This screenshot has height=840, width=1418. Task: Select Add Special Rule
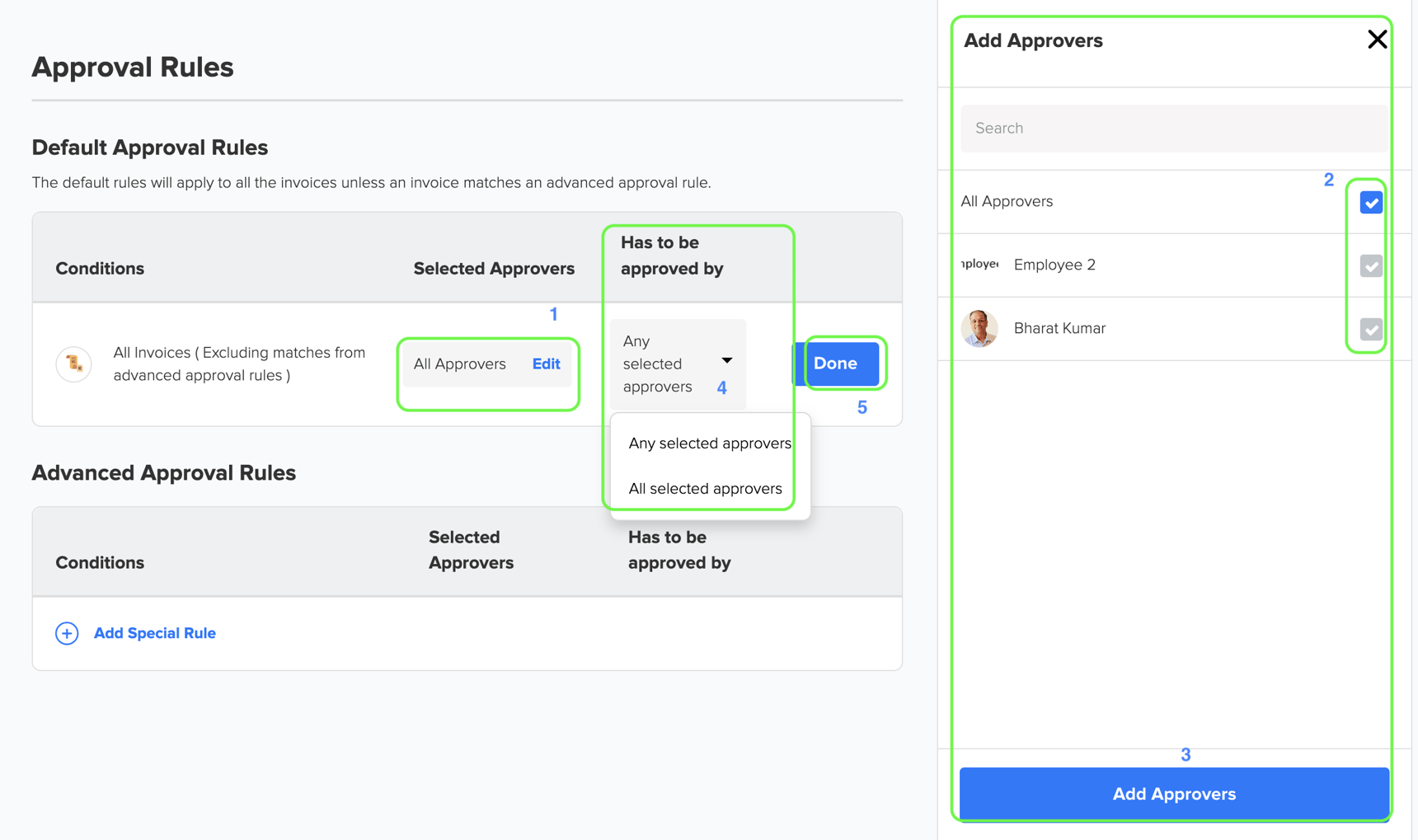154,633
